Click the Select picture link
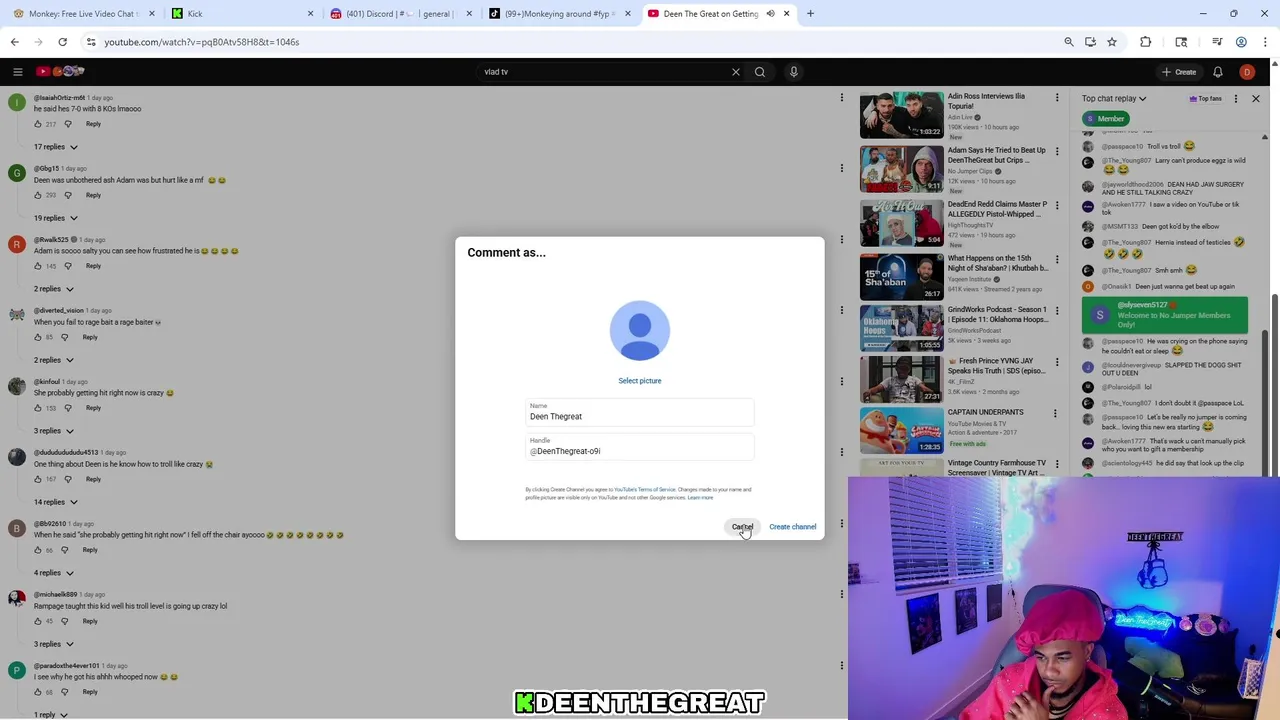This screenshot has width=1280, height=720. point(640,381)
